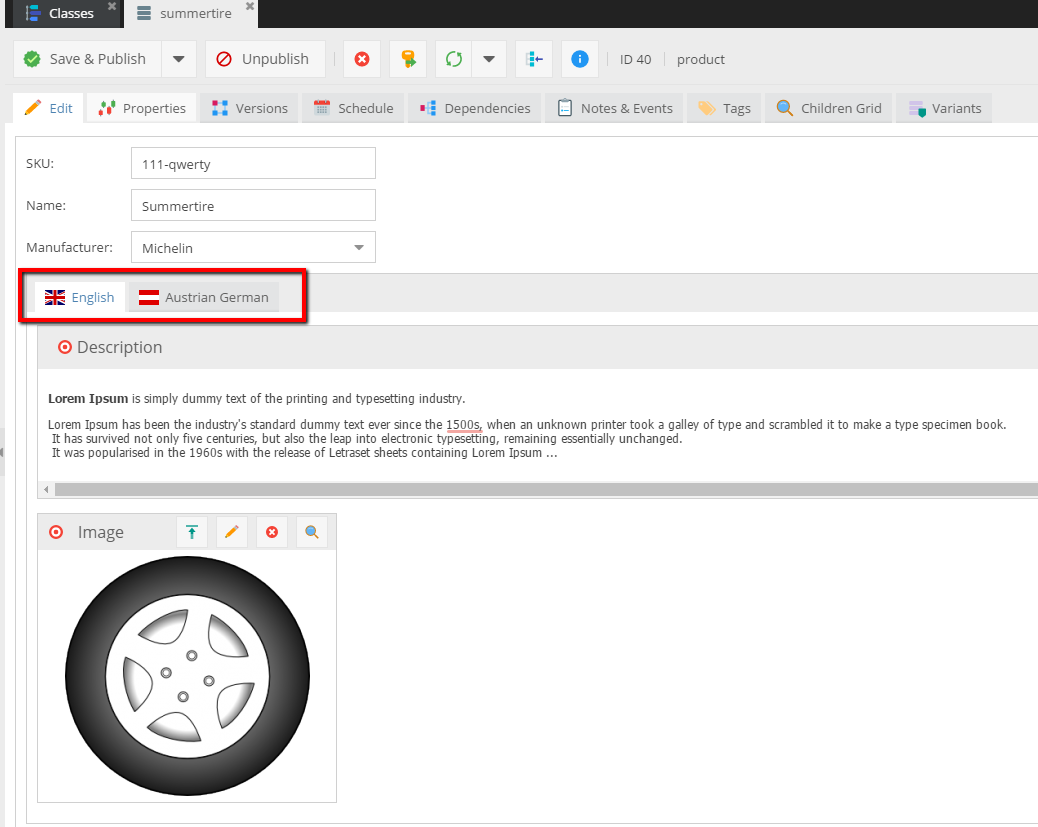
Task: Click the pencil edit icon above tire image
Action: [x=232, y=532]
